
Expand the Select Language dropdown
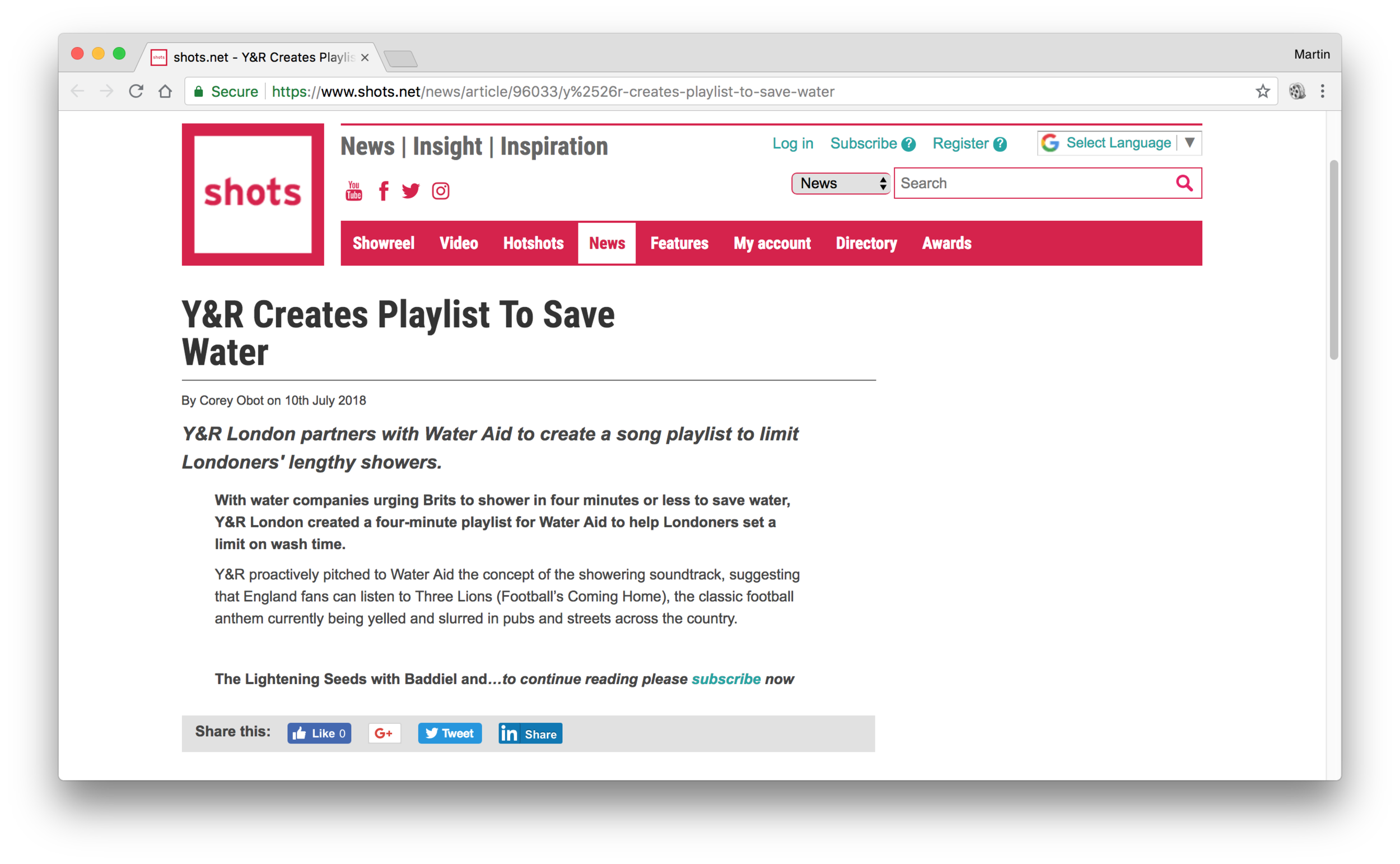[x=1119, y=143]
